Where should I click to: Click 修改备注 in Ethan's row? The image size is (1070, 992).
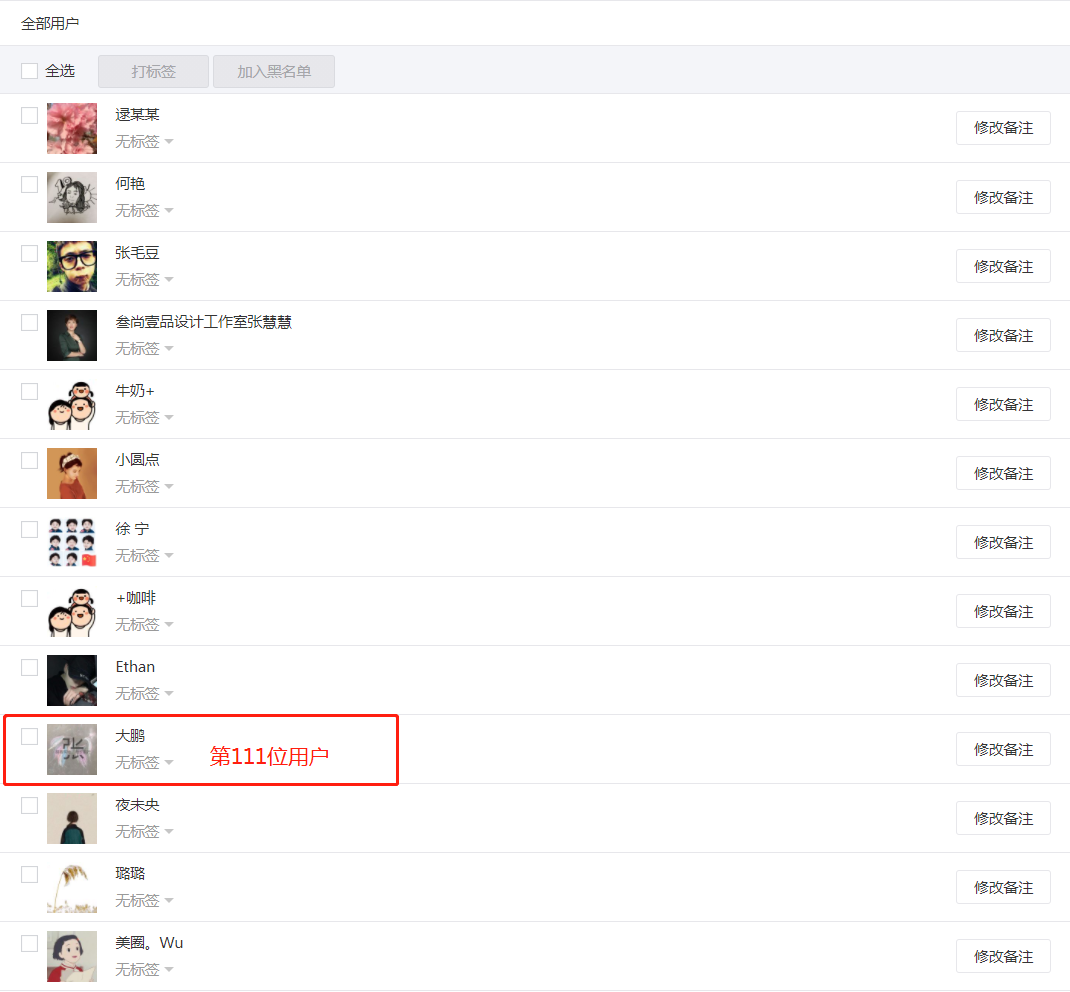pos(1003,680)
